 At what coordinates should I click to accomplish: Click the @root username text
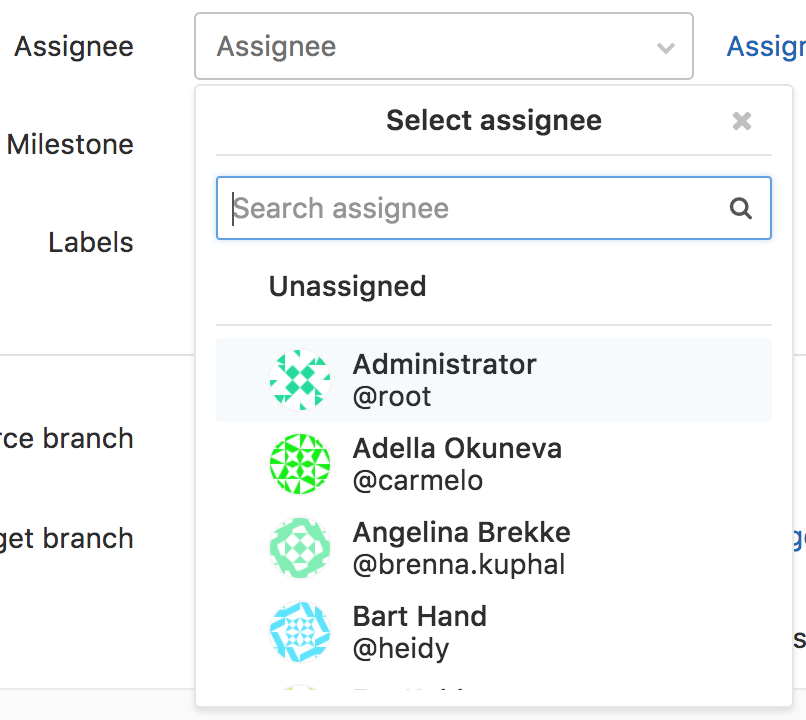click(x=392, y=397)
